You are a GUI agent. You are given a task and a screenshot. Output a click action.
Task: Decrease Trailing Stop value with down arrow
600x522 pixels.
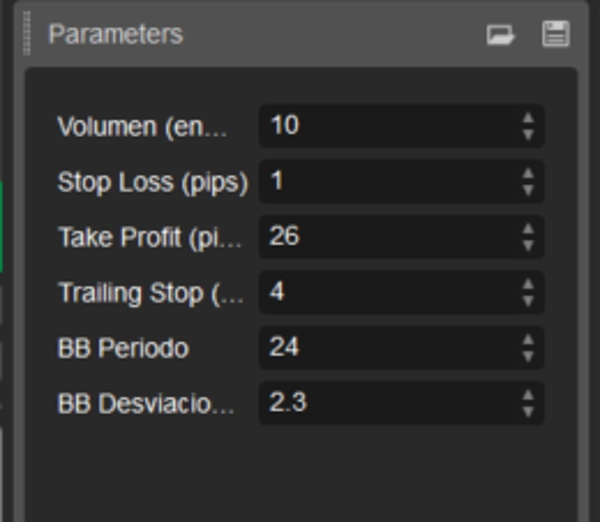pyautogui.click(x=528, y=301)
